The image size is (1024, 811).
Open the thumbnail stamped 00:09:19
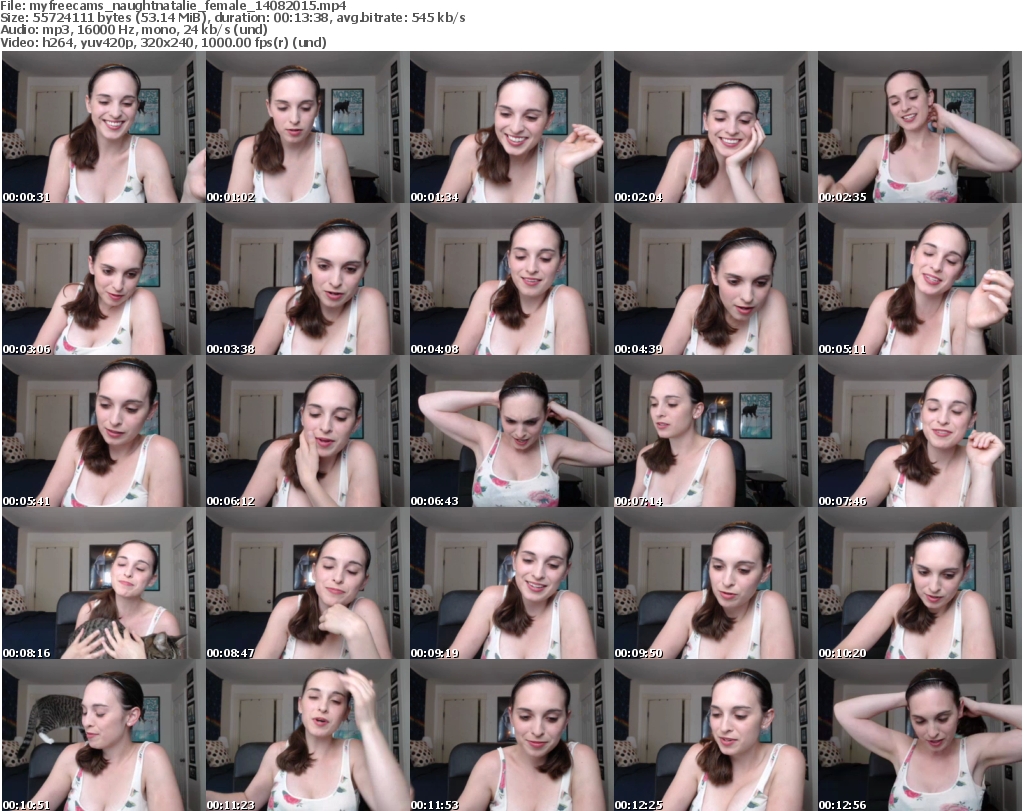pos(511,583)
